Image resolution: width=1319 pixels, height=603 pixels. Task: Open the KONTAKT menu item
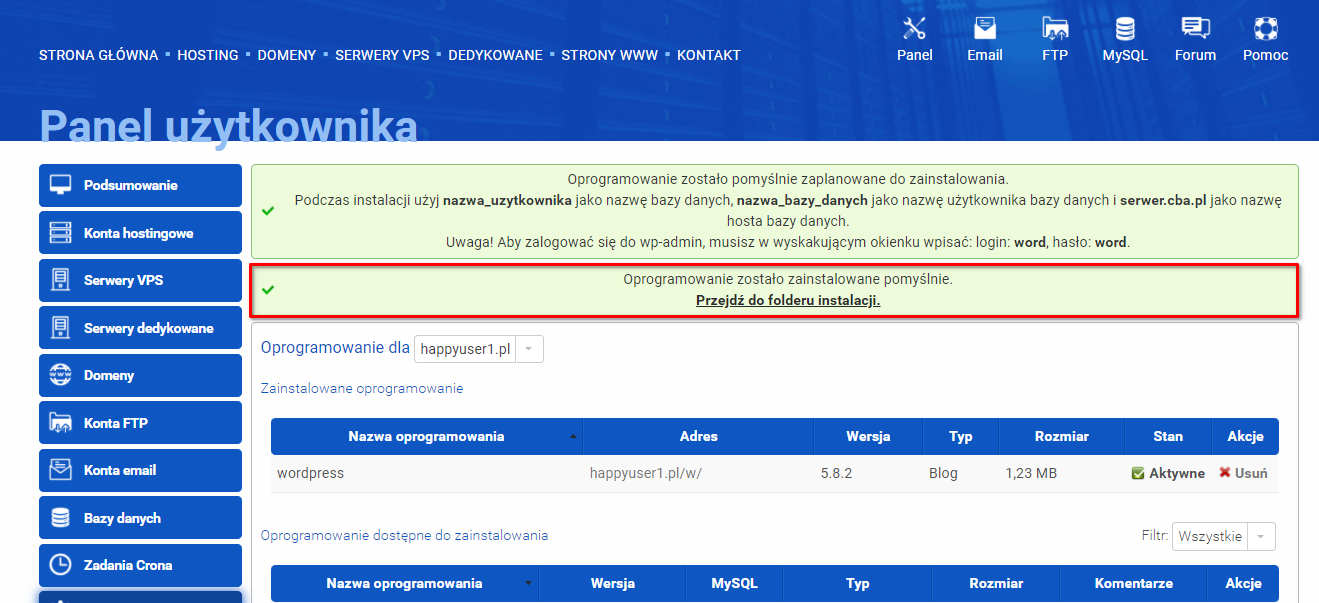click(x=709, y=55)
